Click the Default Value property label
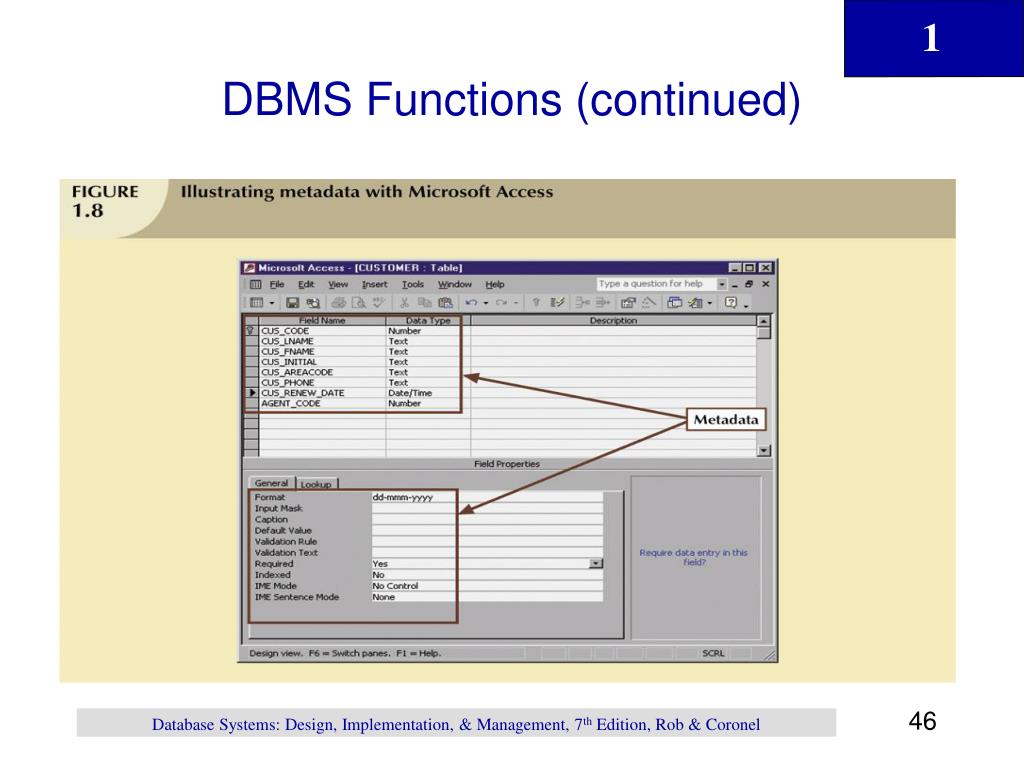Screen dimensions: 1024x768 point(283,530)
